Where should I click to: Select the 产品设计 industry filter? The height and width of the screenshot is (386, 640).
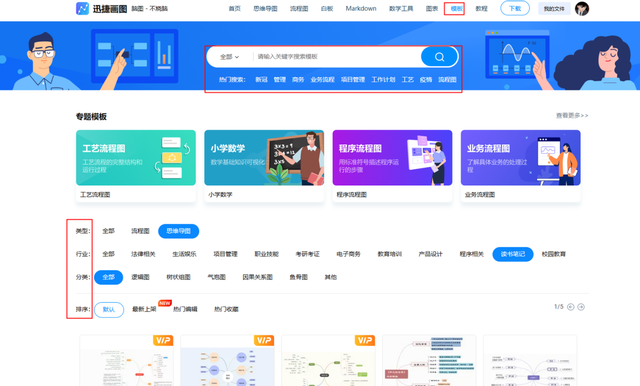431,254
